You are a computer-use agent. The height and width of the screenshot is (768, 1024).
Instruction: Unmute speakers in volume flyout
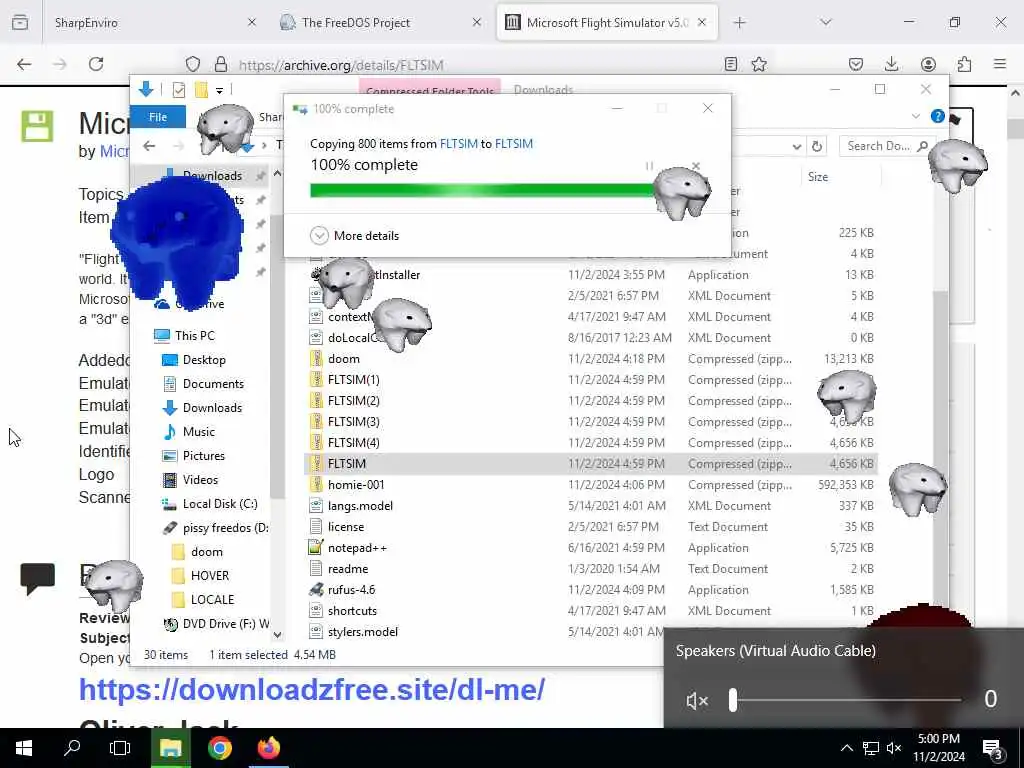point(697,701)
